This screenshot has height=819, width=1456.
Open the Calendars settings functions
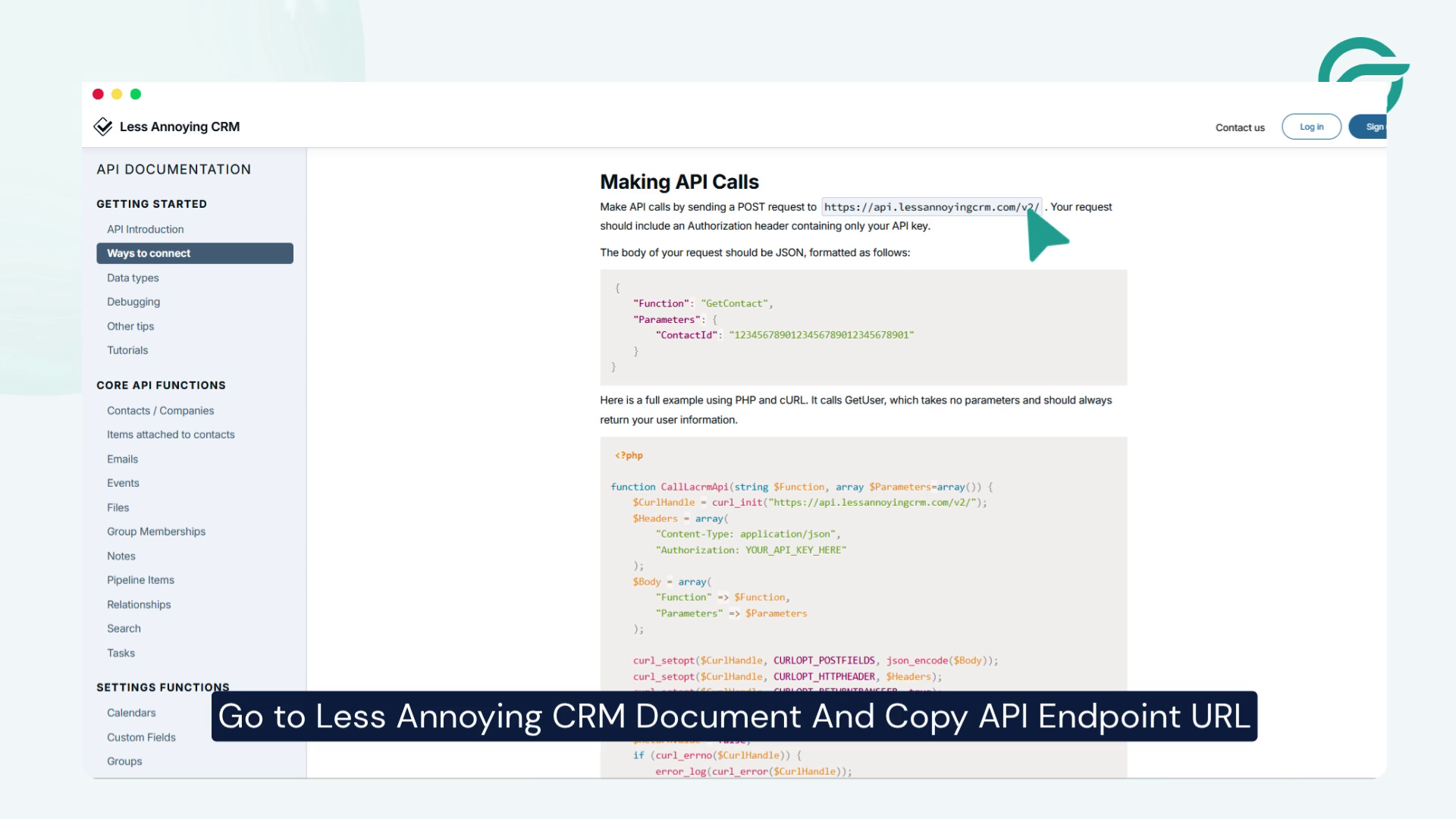(x=131, y=713)
